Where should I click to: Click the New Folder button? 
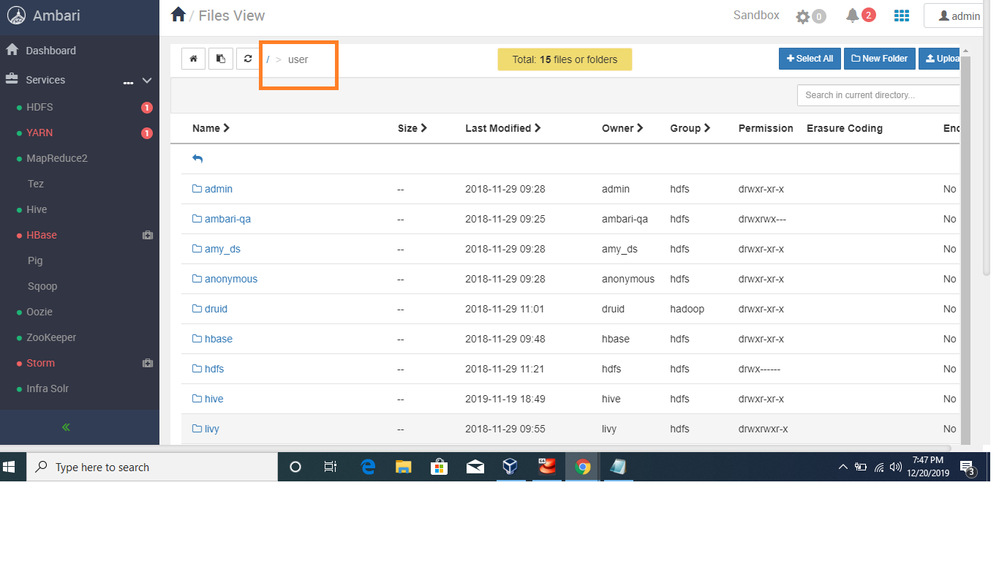pyautogui.click(x=879, y=59)
